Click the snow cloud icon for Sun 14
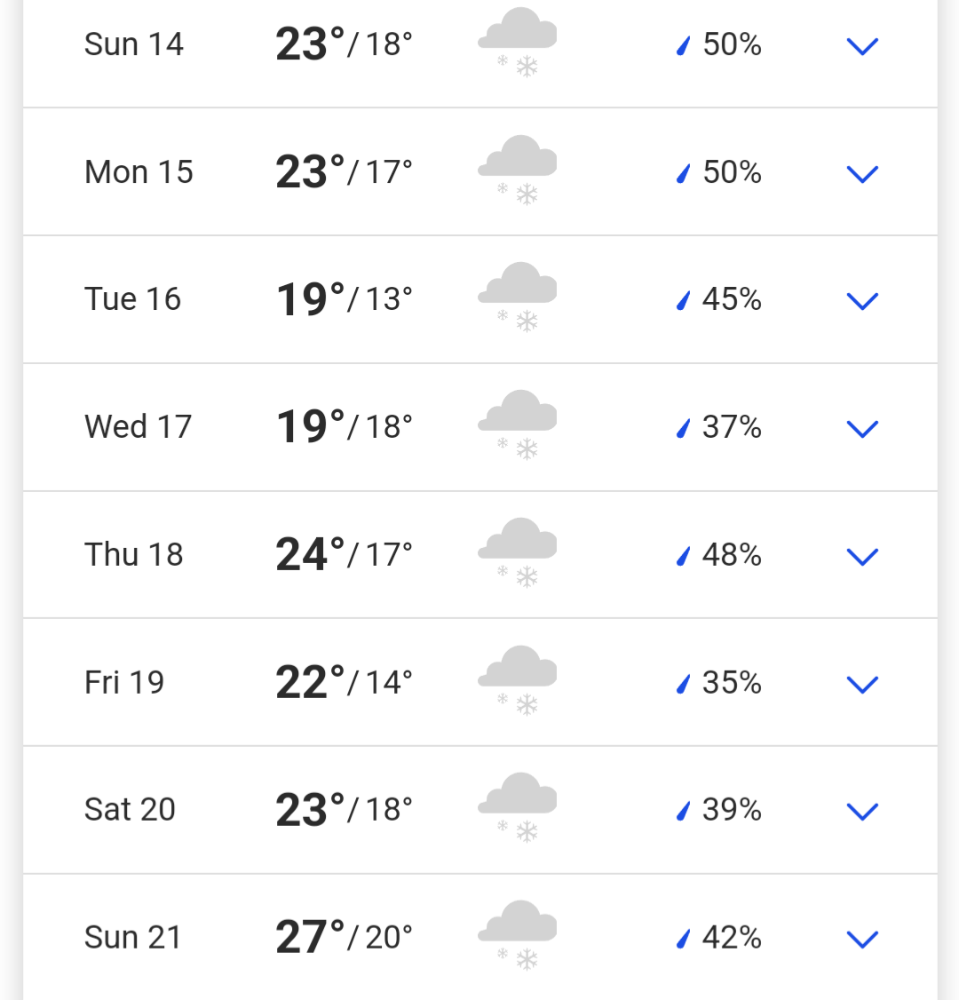 tap(518, 42)
